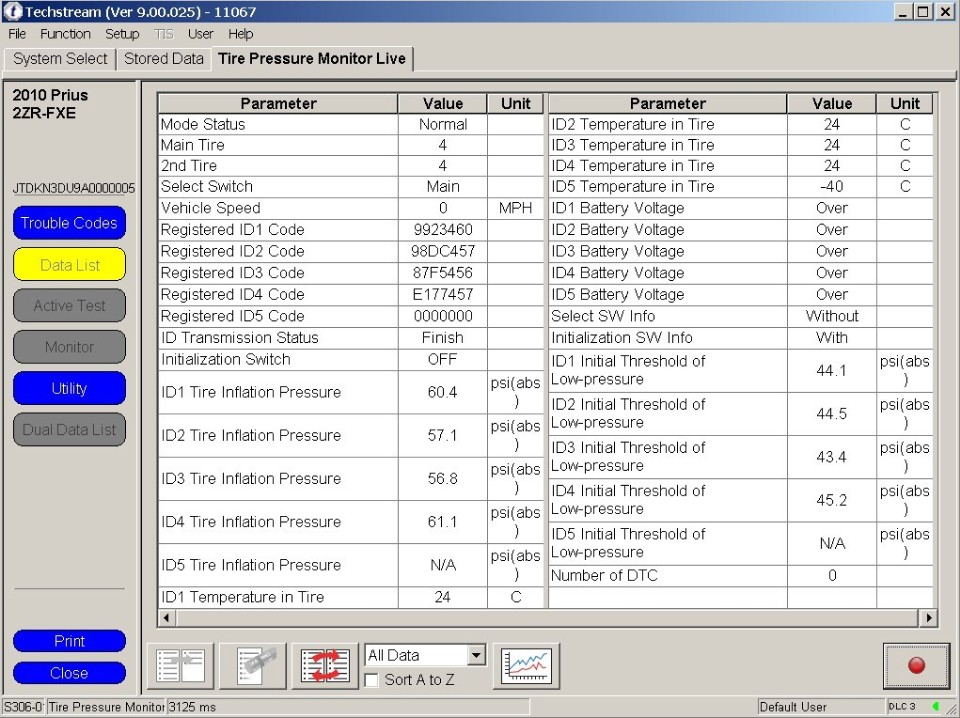Select the Select Switch parameter
This screenshot has width=960, height=718.
point(350,187)
